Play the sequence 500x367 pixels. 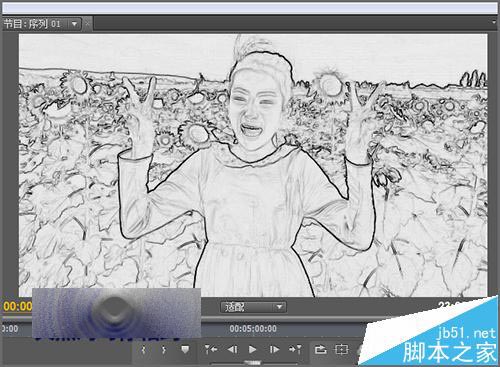click(253, 349)
